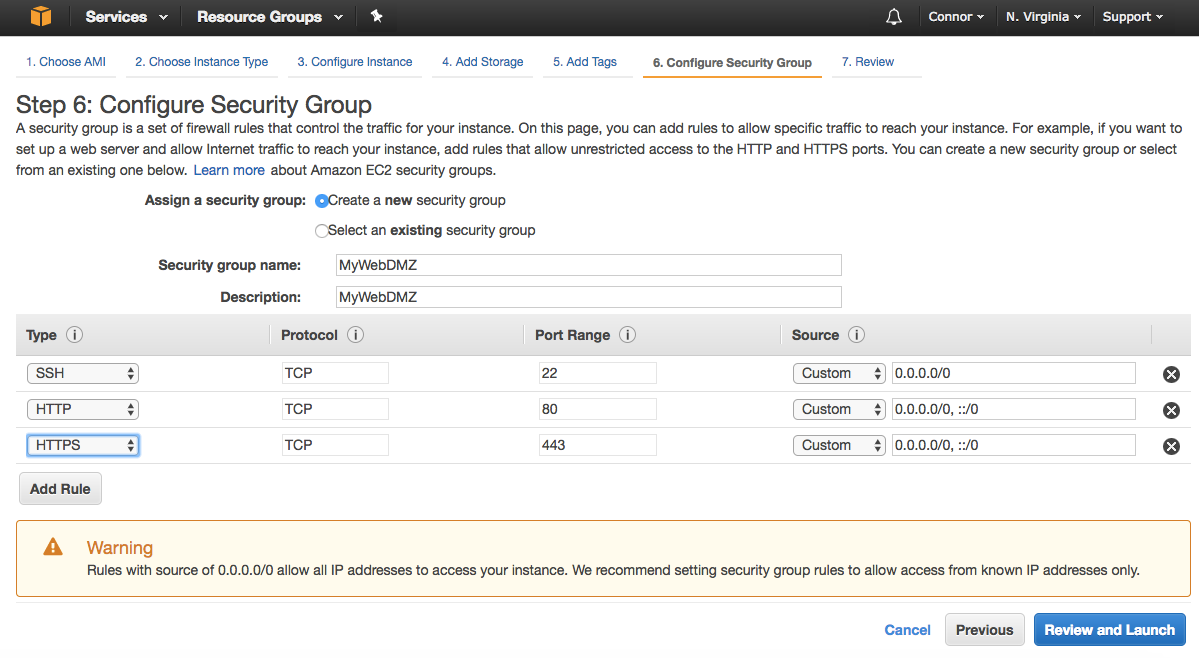Remove the SSH rule with X icon
The image size is (1199, 658).
pos(1171,374)
